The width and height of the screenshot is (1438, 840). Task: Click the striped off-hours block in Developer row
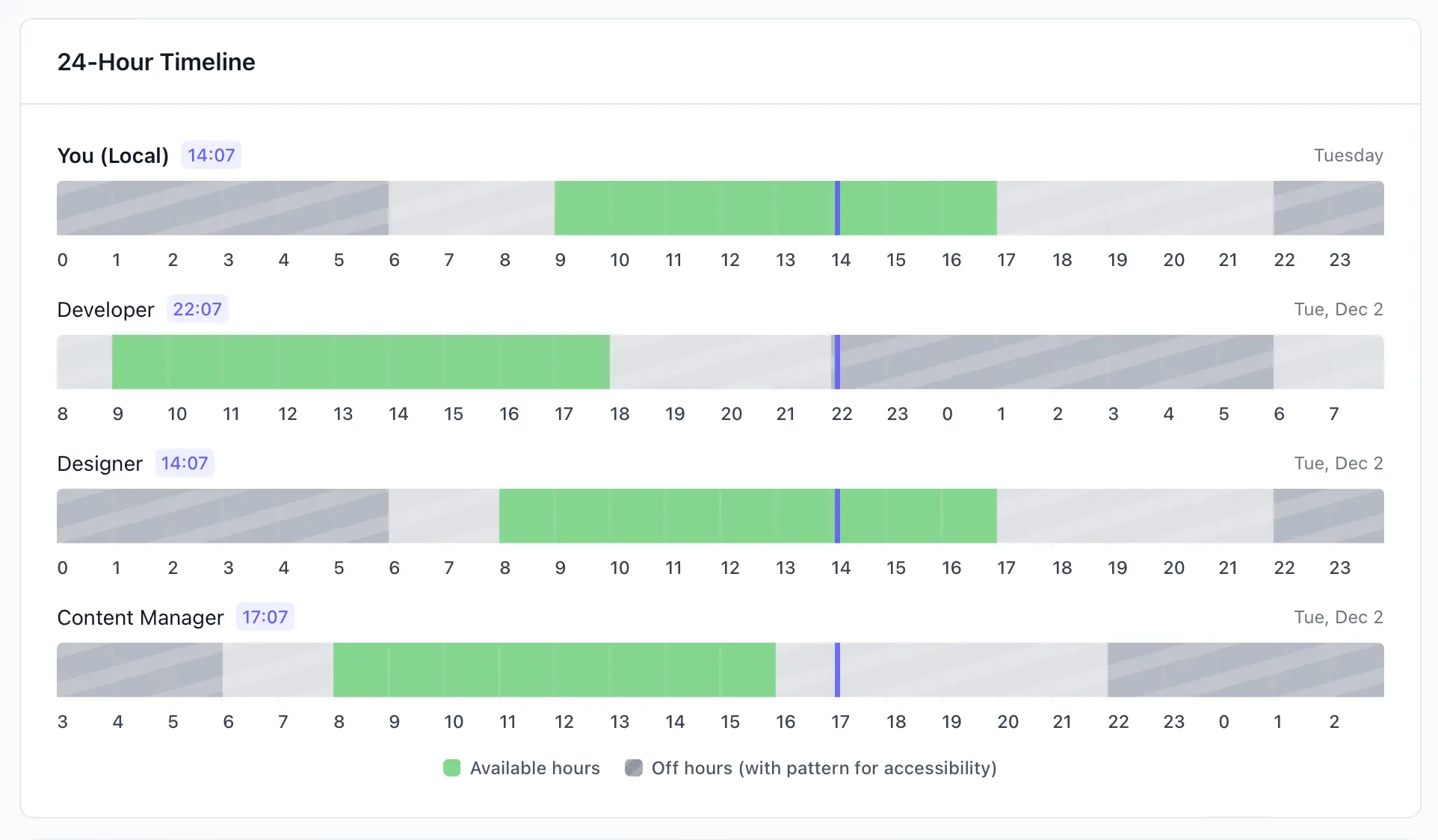point(1055,362)
